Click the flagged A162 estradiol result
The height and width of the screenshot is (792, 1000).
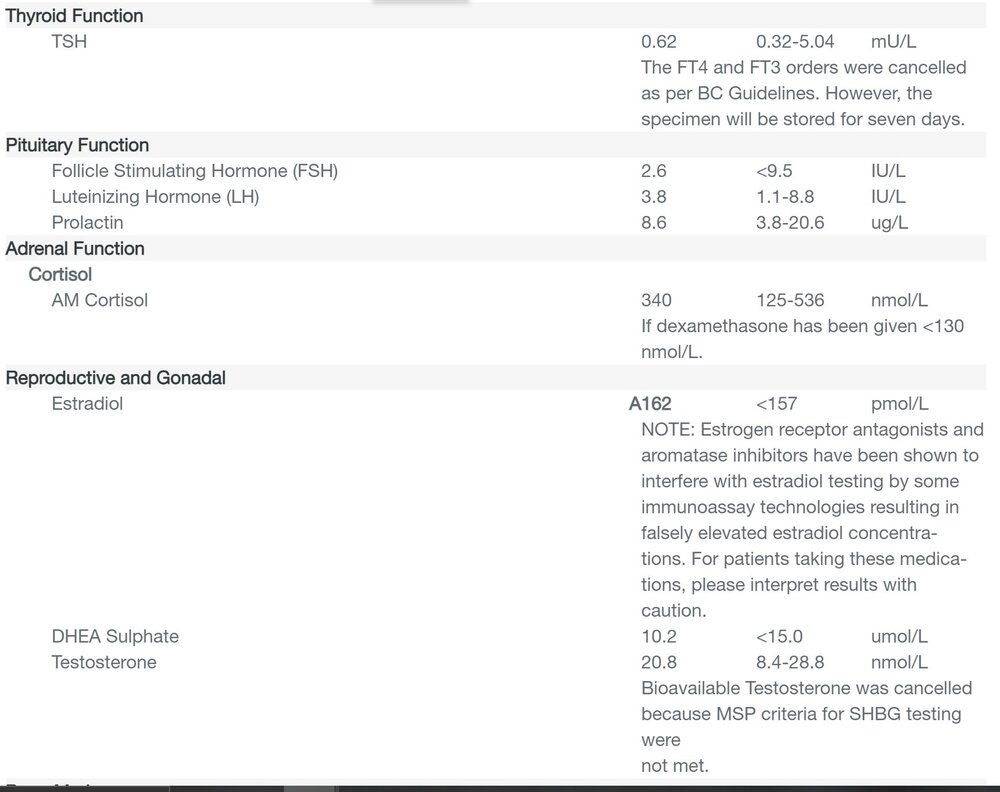(x=650, y=404)
